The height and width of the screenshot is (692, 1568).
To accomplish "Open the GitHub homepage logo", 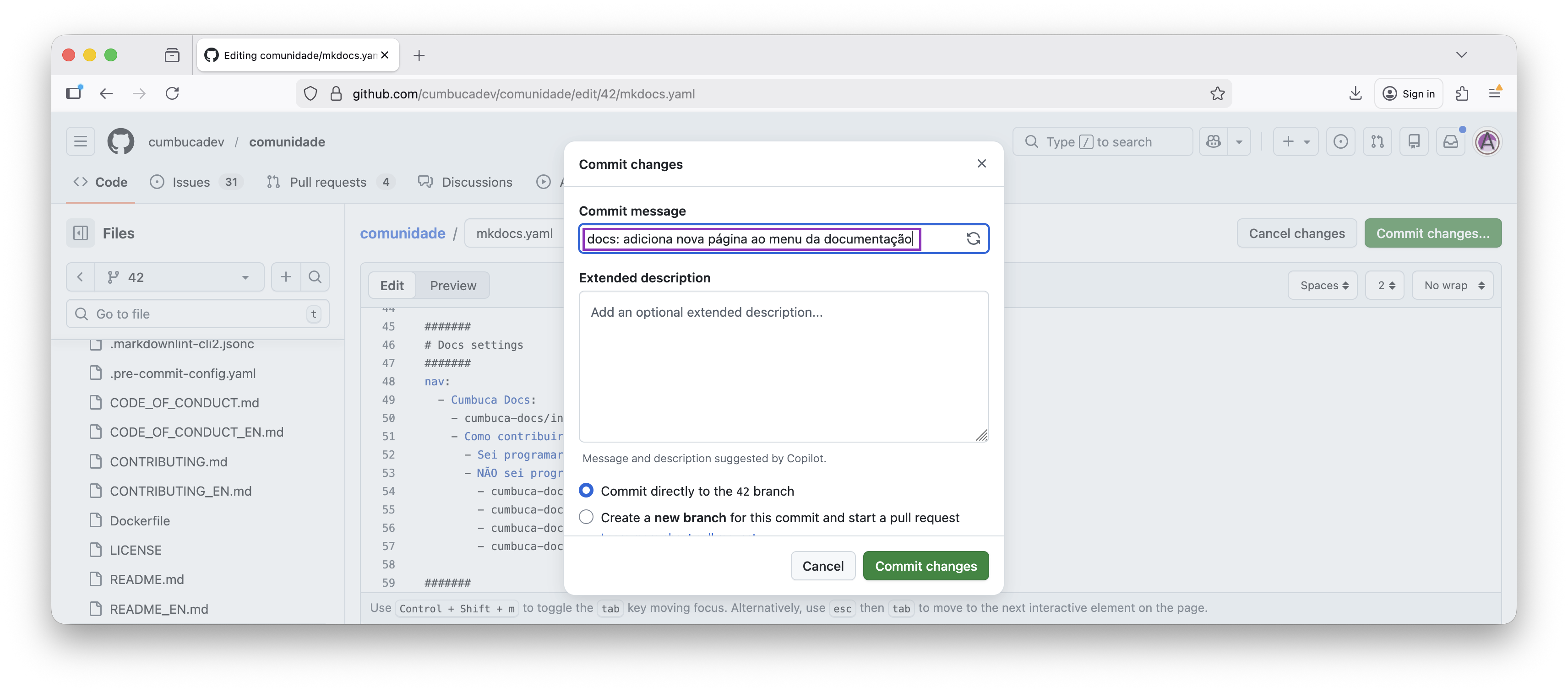I will point(120,142).
